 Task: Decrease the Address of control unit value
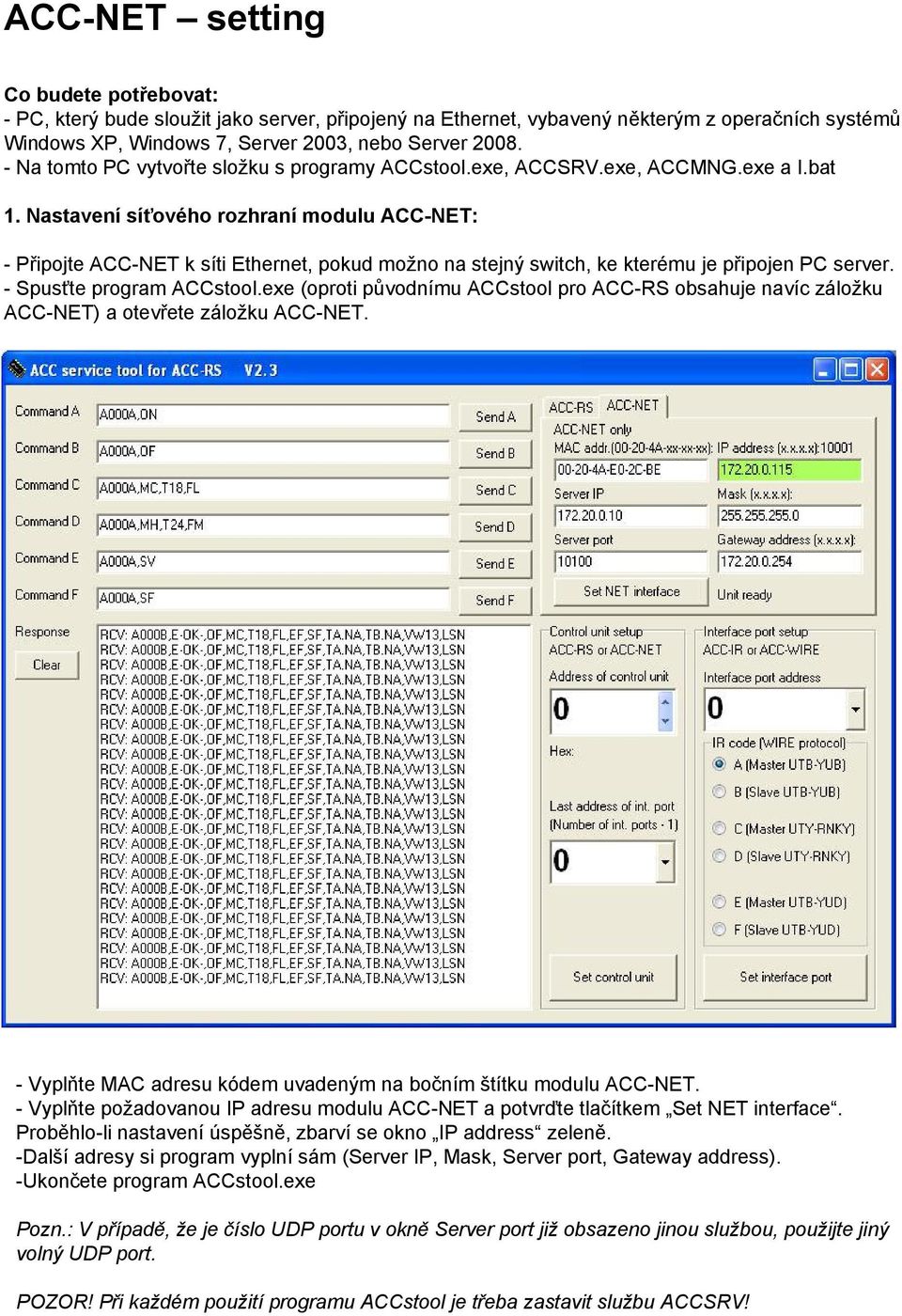[666, 722]
